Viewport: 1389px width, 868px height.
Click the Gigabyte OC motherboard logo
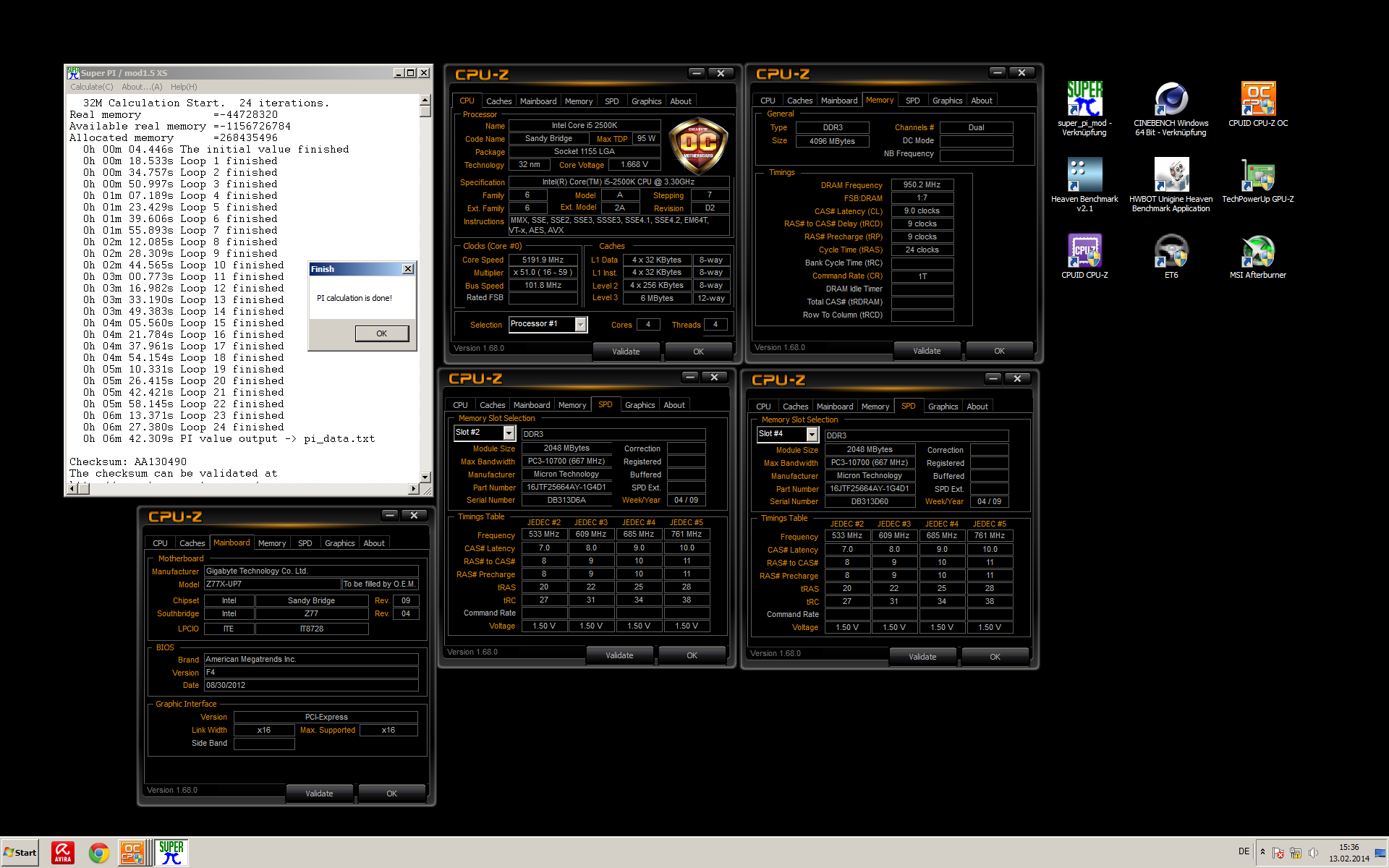[x=698, y=145]
